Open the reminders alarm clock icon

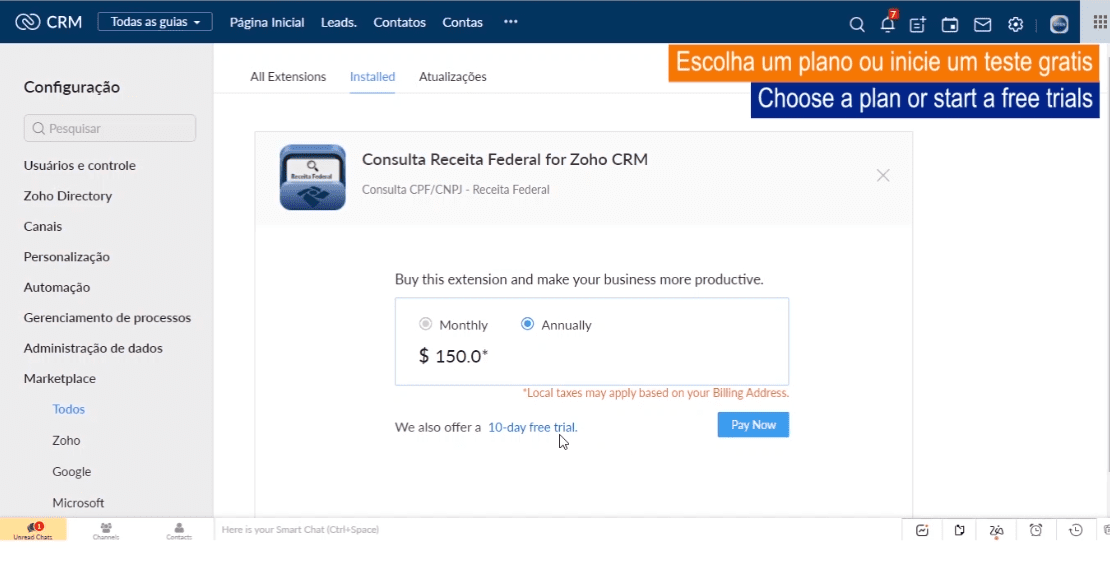click(1036, 530)
